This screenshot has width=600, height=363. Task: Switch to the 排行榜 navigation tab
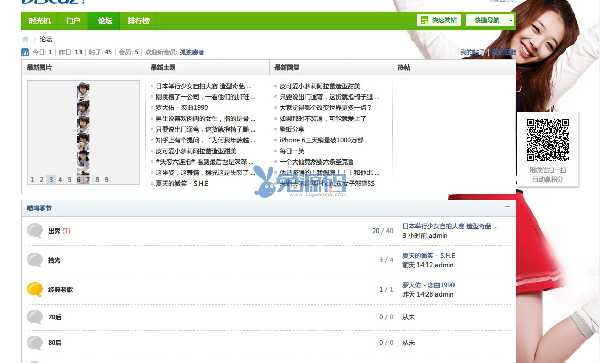pyautogui.click(x=139, y=21)
